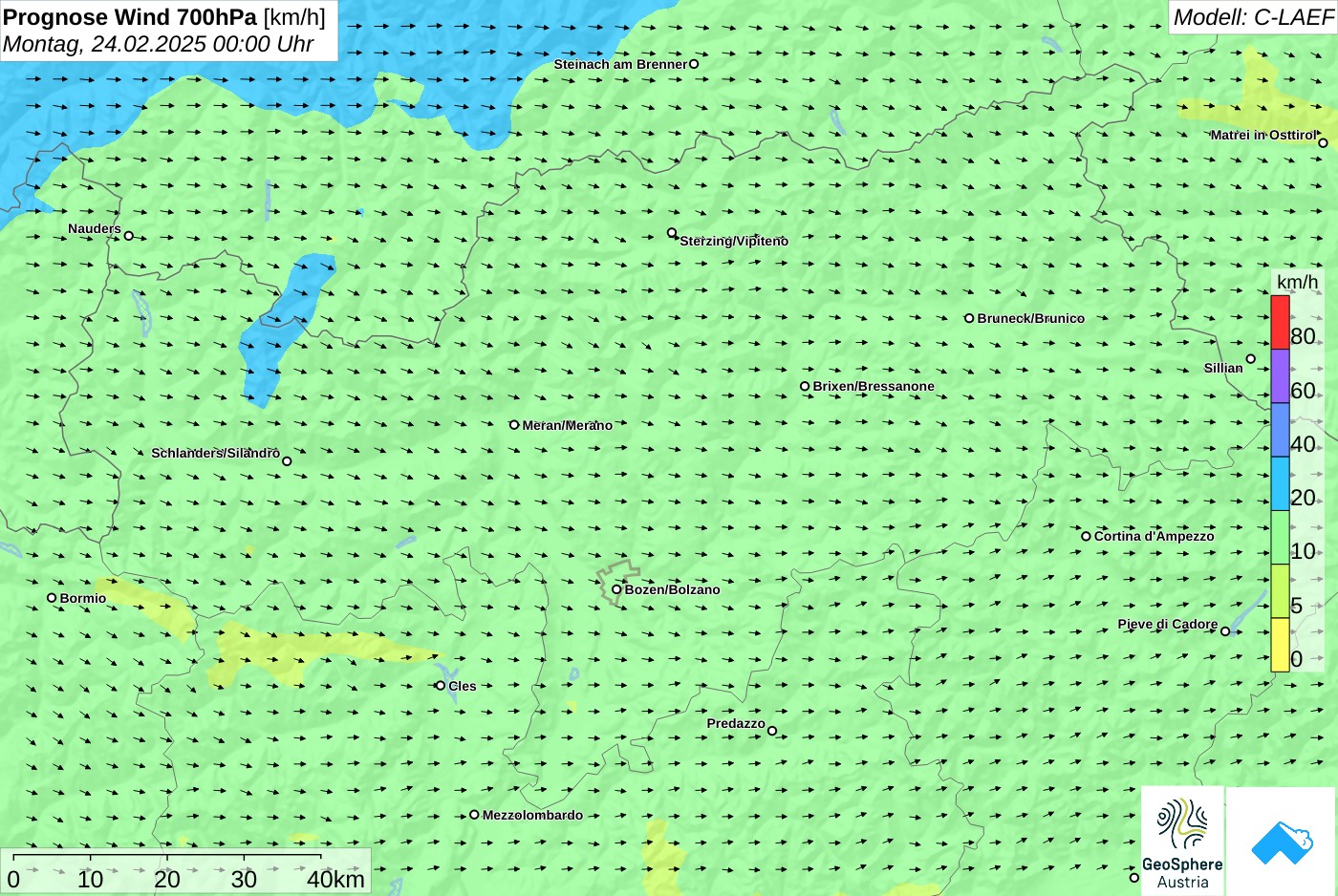Click the 'Nauders' label text
The width and height of the screenshot is (1338, 896).
point(95,228)
